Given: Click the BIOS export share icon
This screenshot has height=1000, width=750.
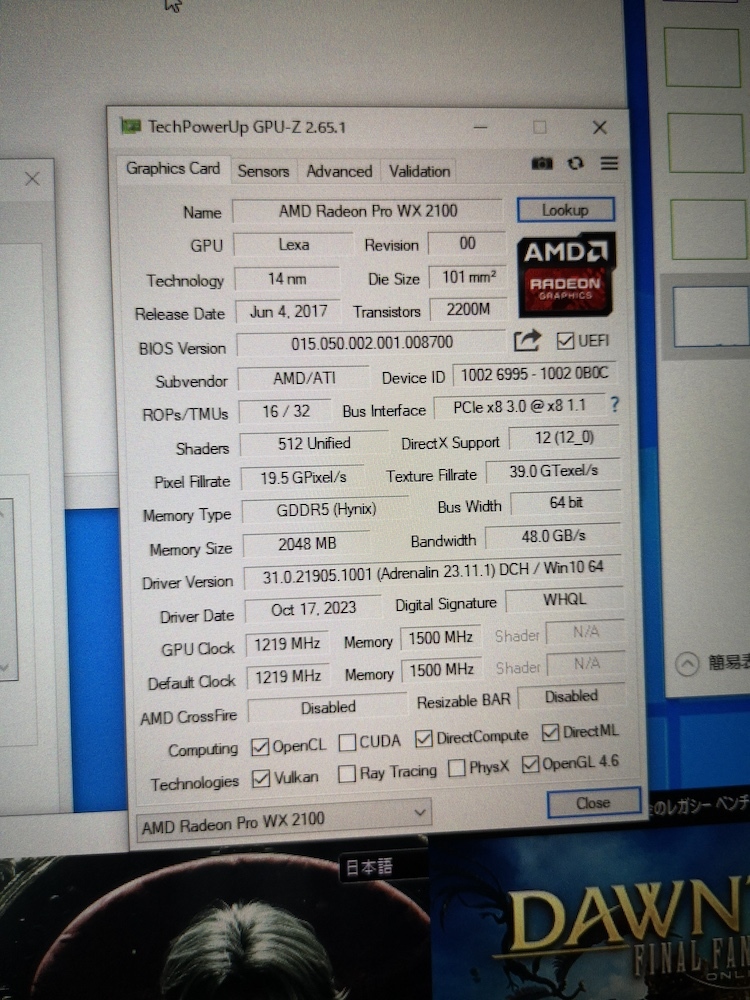Looking at the screenshot, I should click(x=527, y=341).
